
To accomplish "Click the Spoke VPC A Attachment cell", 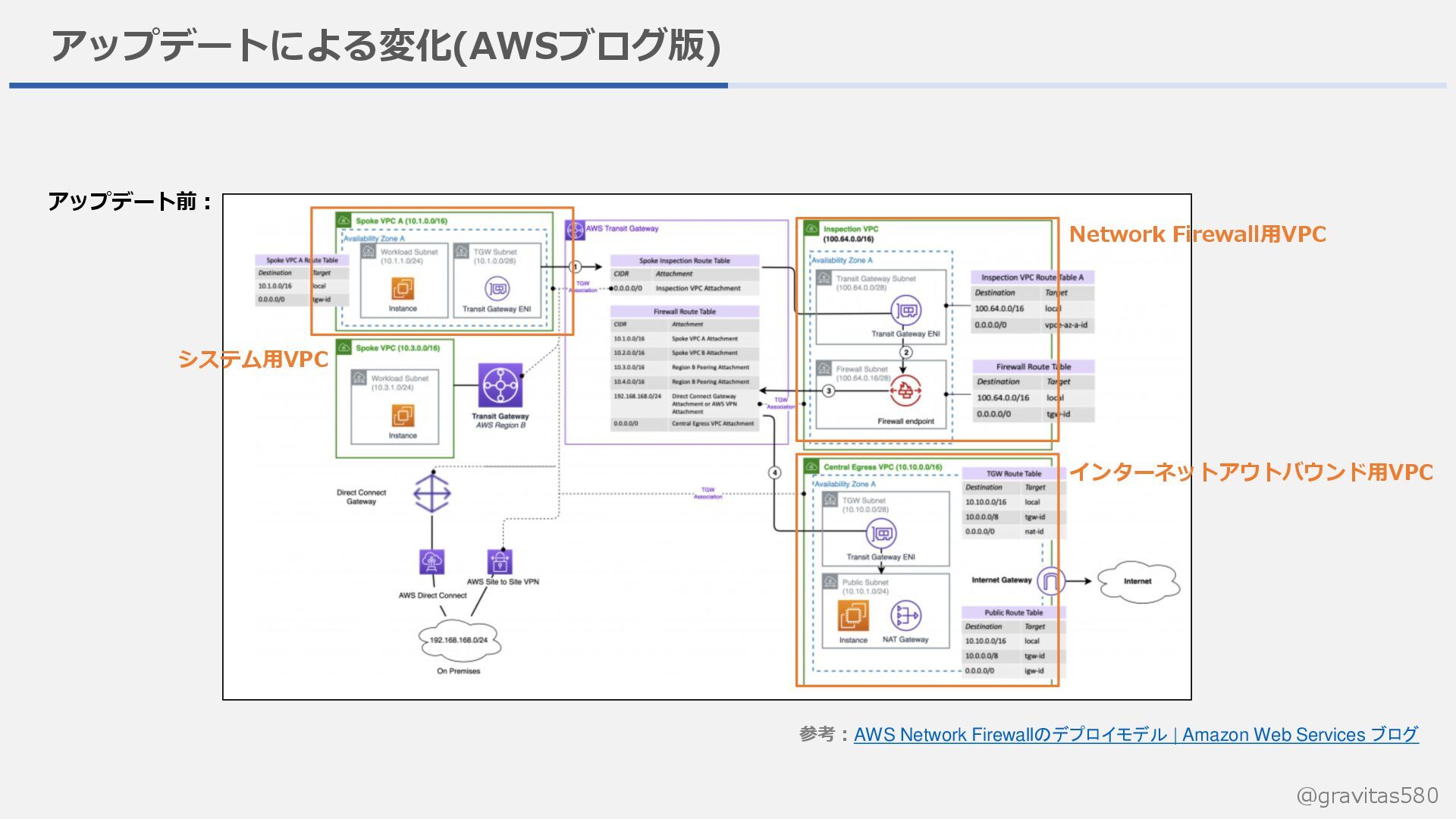I will [x=704, y=339].
